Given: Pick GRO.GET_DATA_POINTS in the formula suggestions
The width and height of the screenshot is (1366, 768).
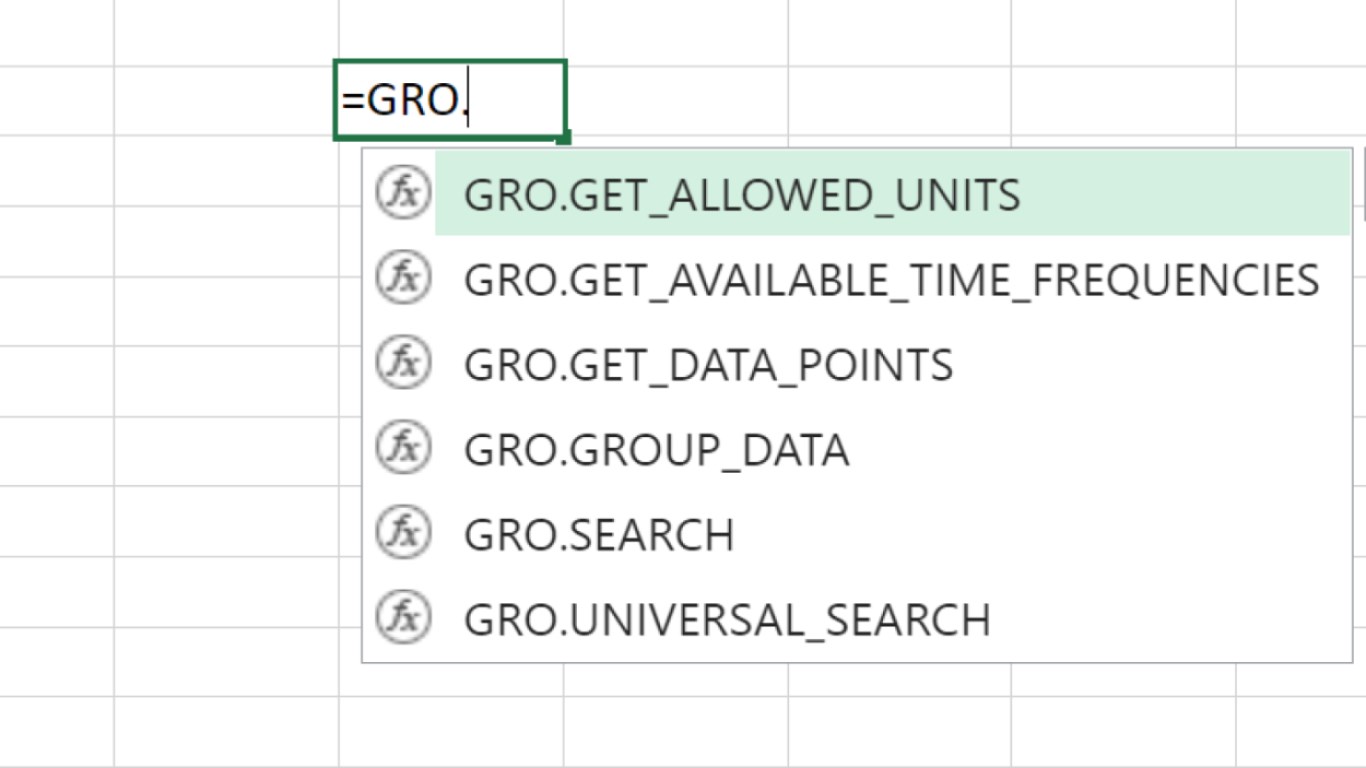Looking at the screenshot, I should (x=708, y=365).
